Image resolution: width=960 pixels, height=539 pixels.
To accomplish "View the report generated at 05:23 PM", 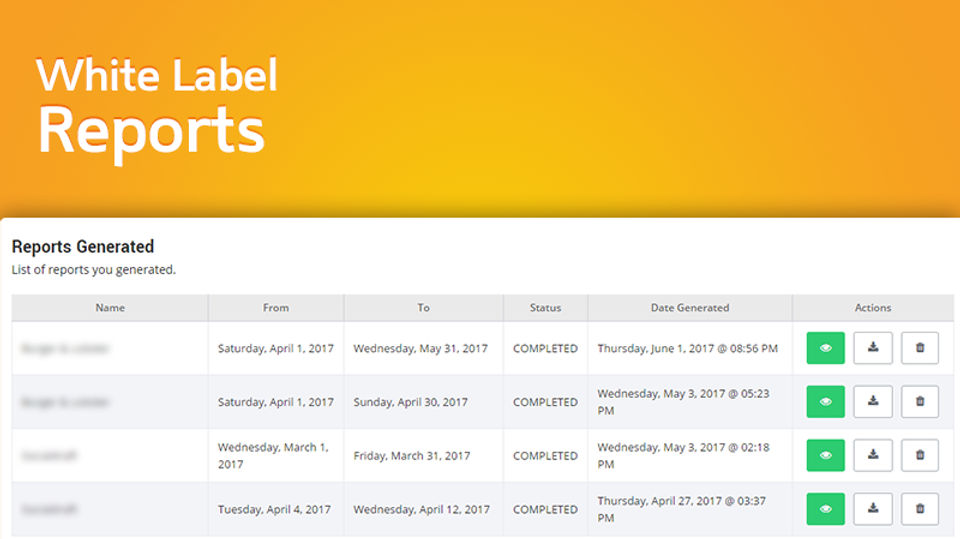I will click(x=825, y=402).
